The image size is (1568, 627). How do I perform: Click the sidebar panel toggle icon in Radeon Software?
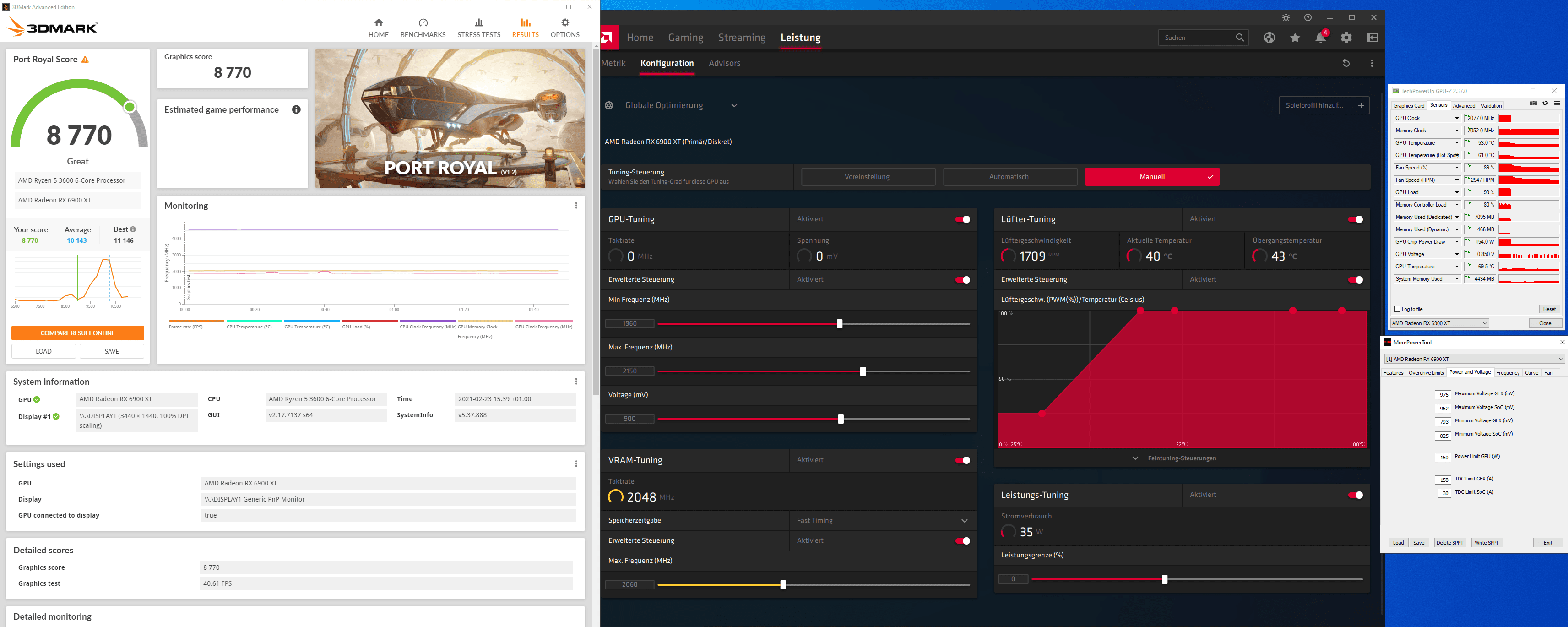tap(1372, 38)
